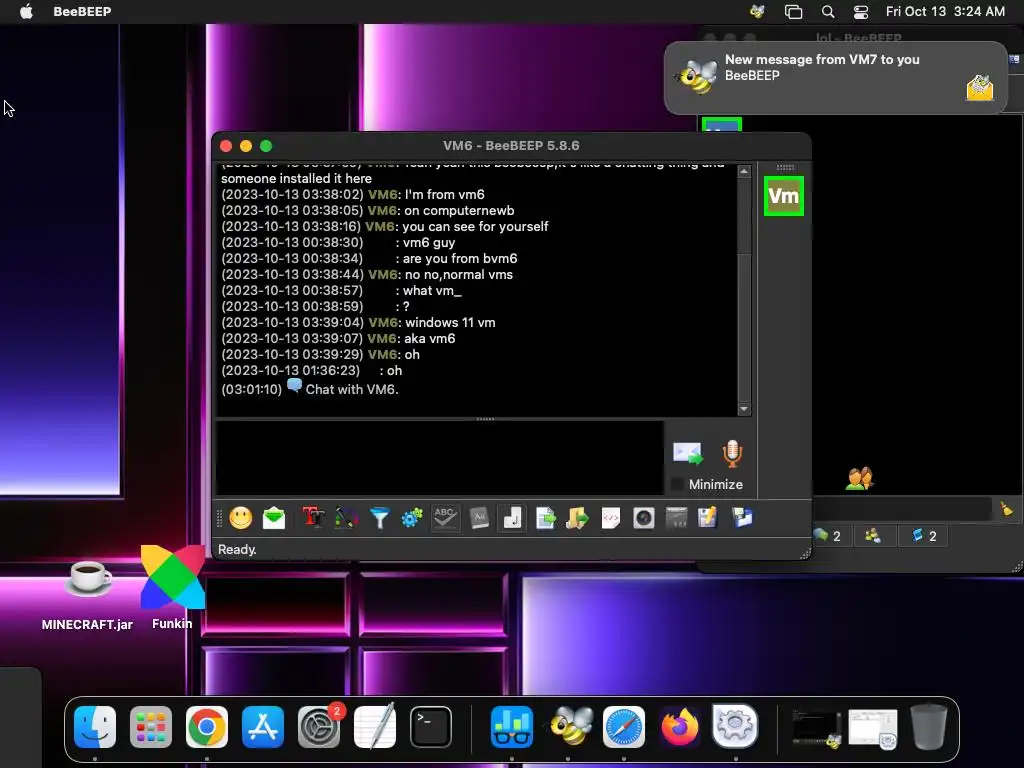1024x768 pixels.
Task: Click the blue floppy disks icon
Action: [x=742, y=519]
